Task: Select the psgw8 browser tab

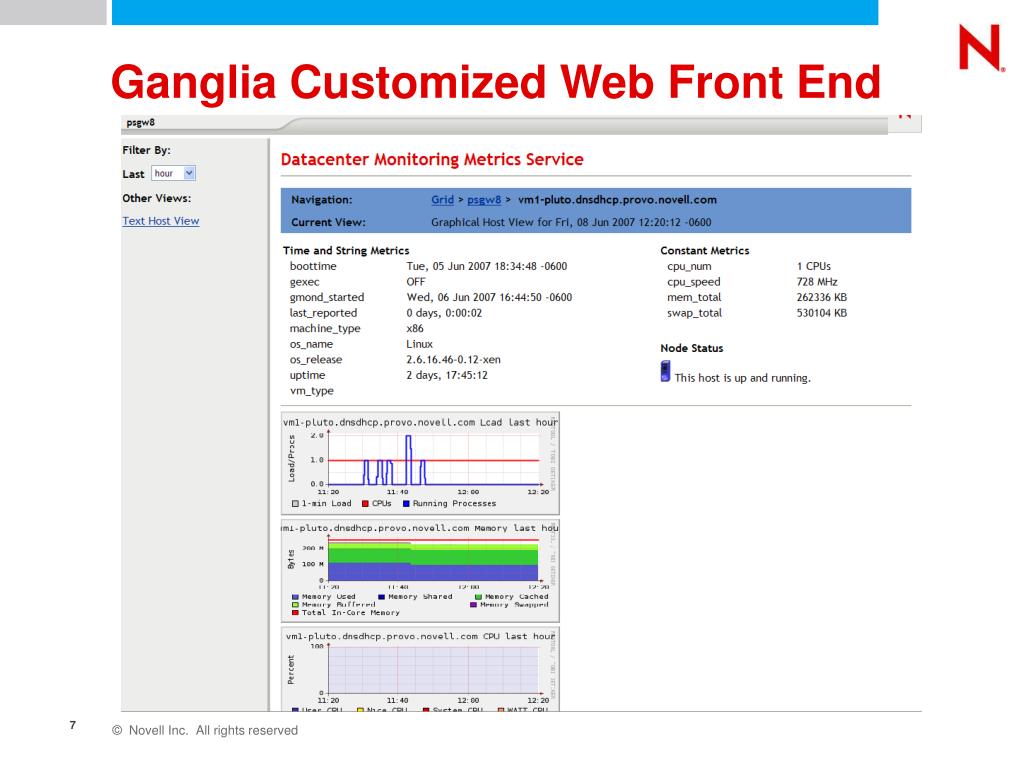Action: 140,122
